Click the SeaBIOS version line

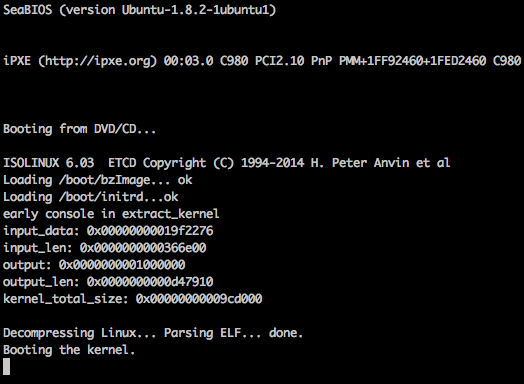click(140, 10)
